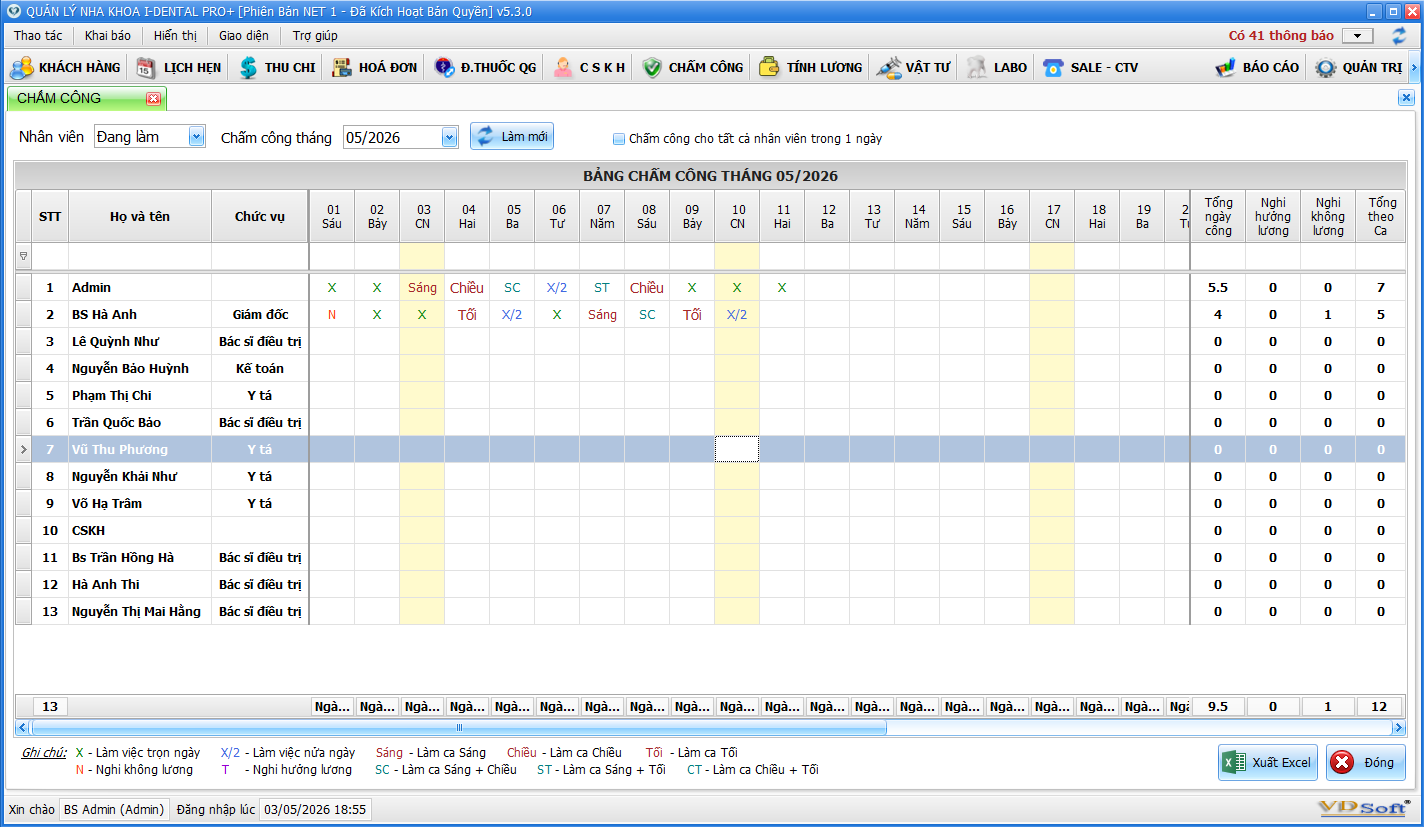Open the Trợ giúp menu
The height and width of the screenshot is (827, 1424).
click(x=315, y=35)
